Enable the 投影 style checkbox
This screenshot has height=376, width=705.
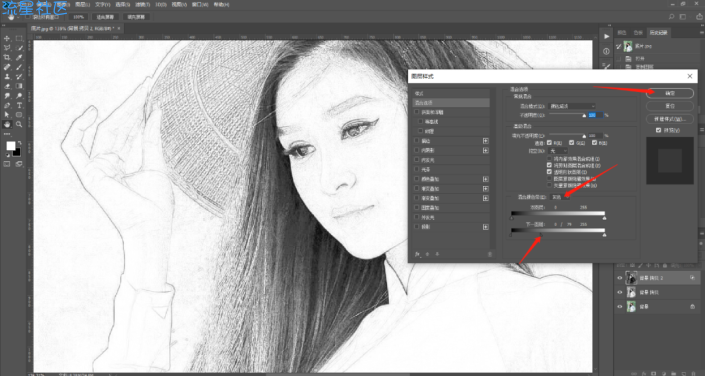tap(417, 227)
